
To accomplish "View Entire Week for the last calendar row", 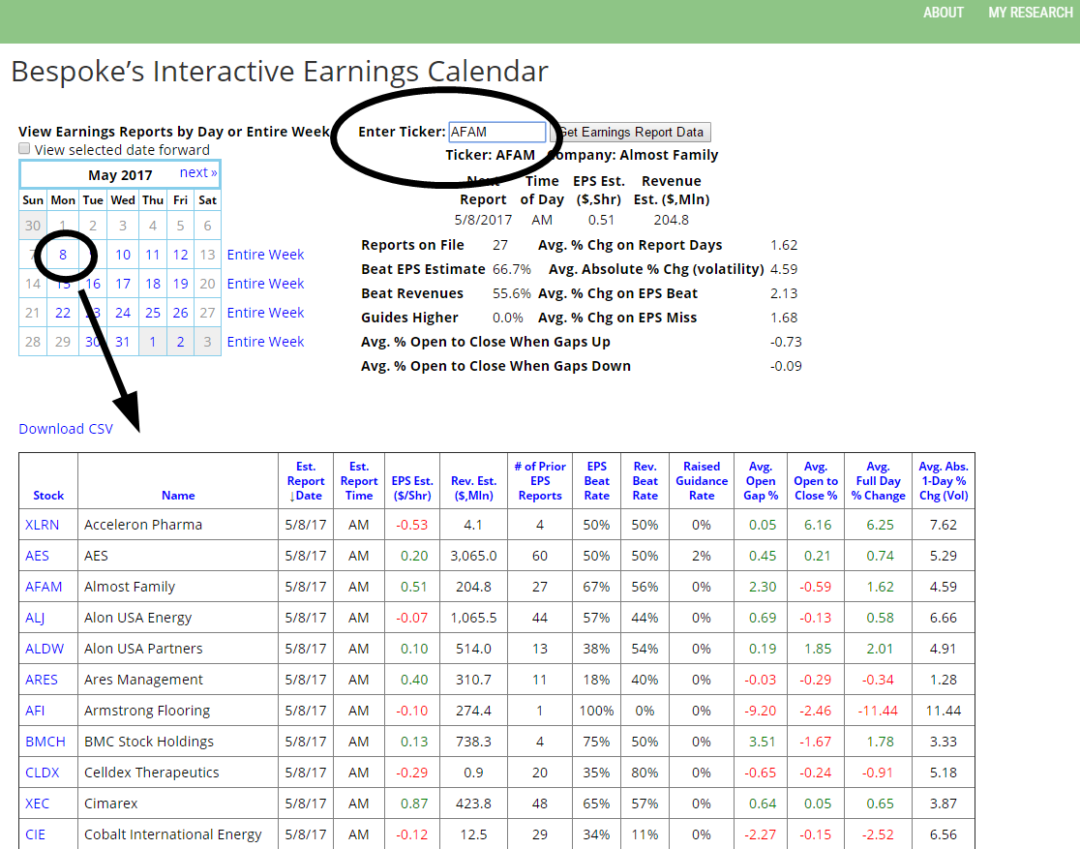I will 265,342.
